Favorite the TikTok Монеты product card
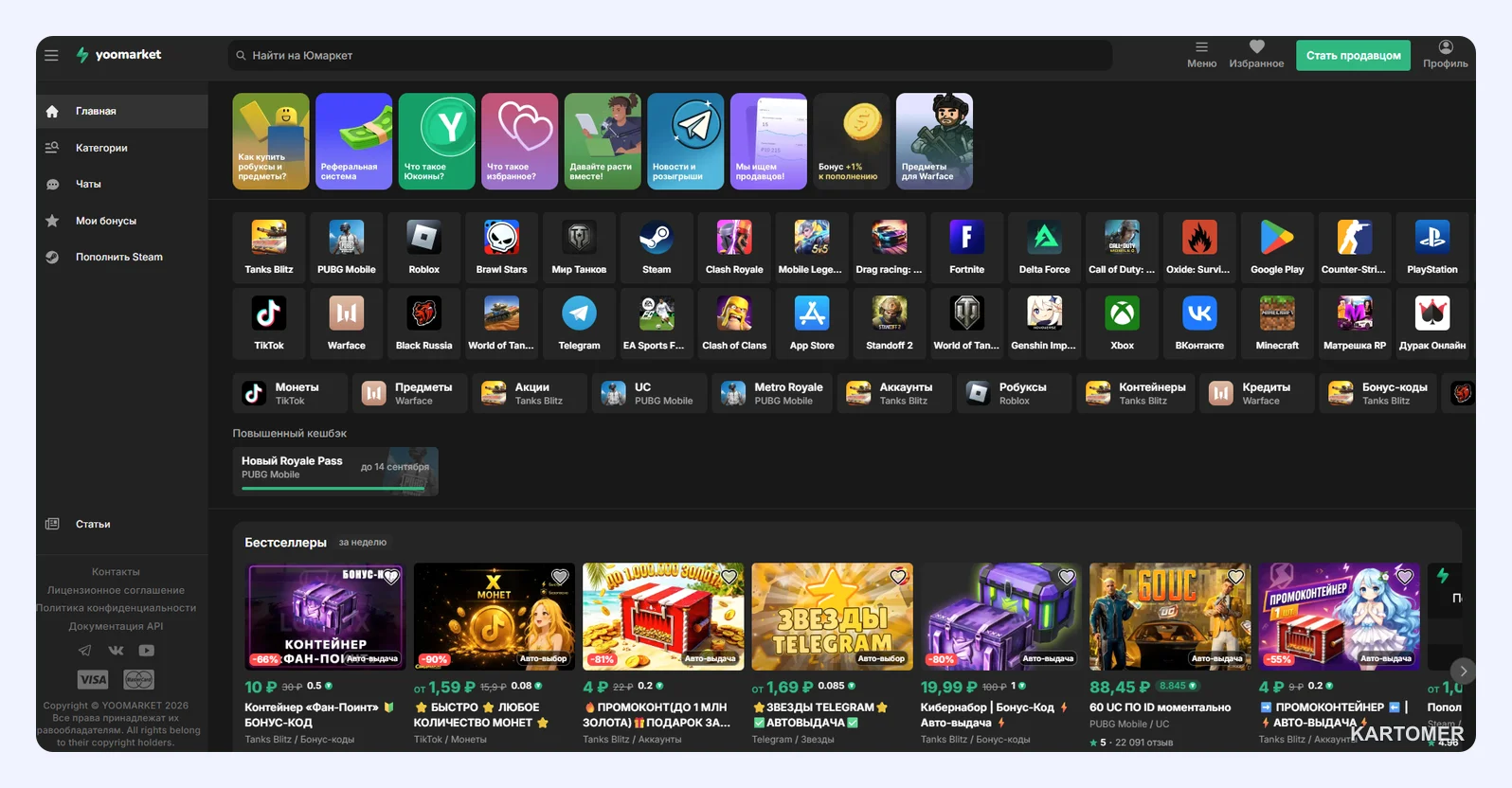 561,577
